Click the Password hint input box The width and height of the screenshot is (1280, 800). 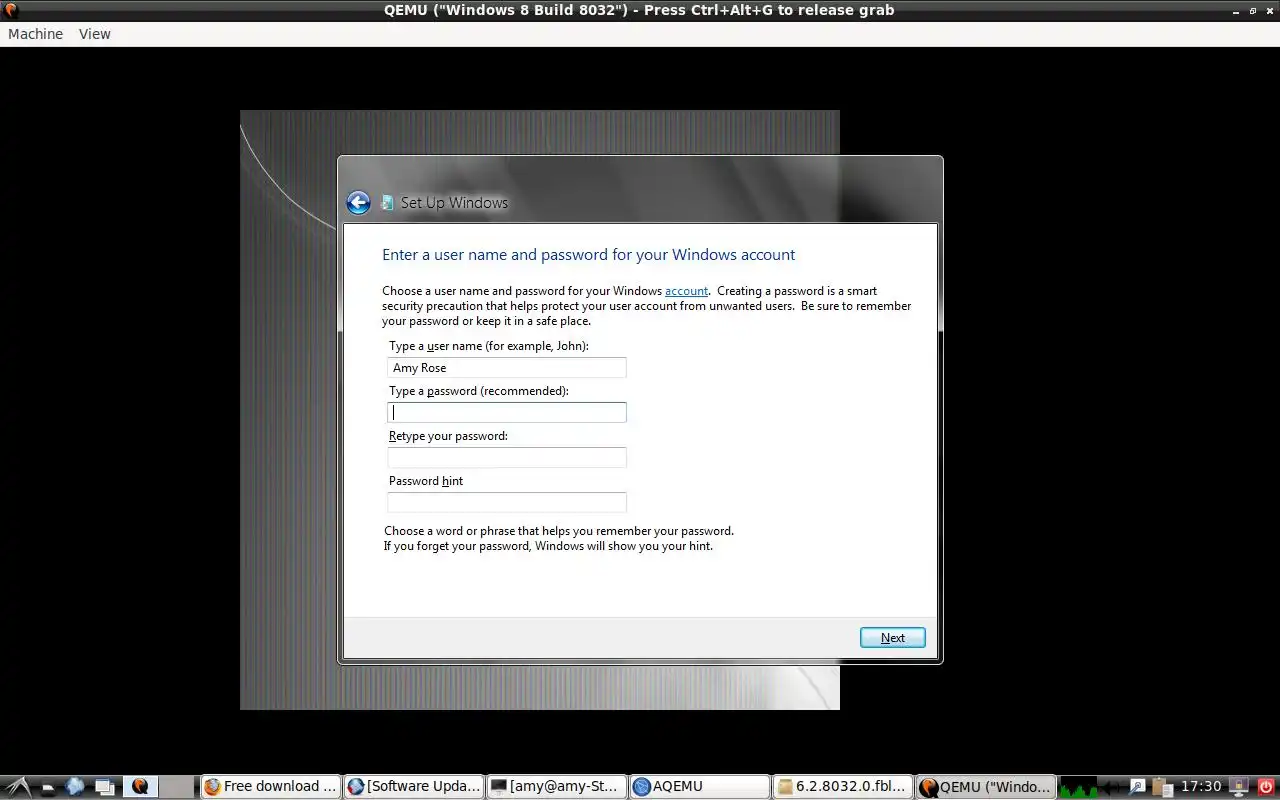507,502
